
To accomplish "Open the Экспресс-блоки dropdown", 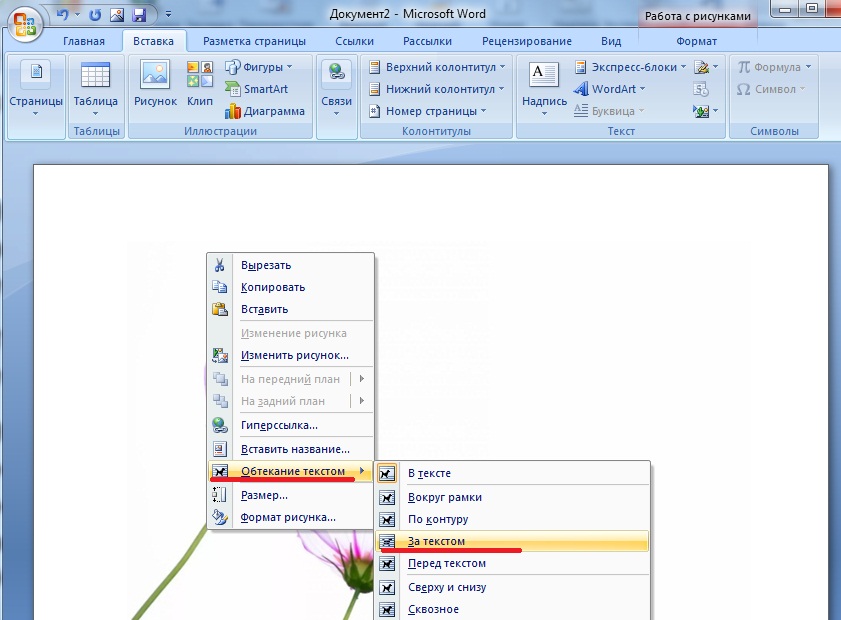I will click(x=630, y=67).
